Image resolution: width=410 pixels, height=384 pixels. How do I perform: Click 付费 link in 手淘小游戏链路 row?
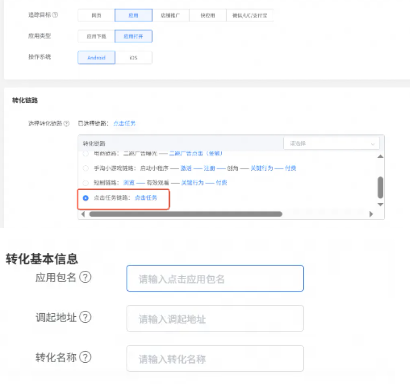(291, 168)
